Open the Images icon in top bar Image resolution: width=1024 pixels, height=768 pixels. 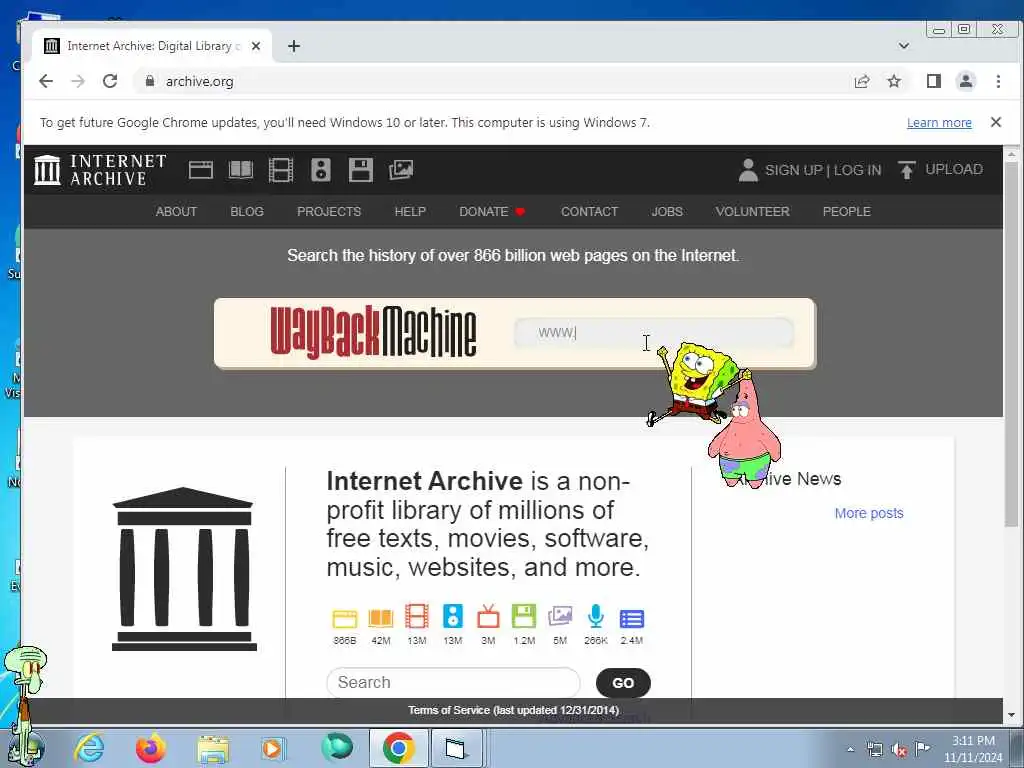pos(401,170)
